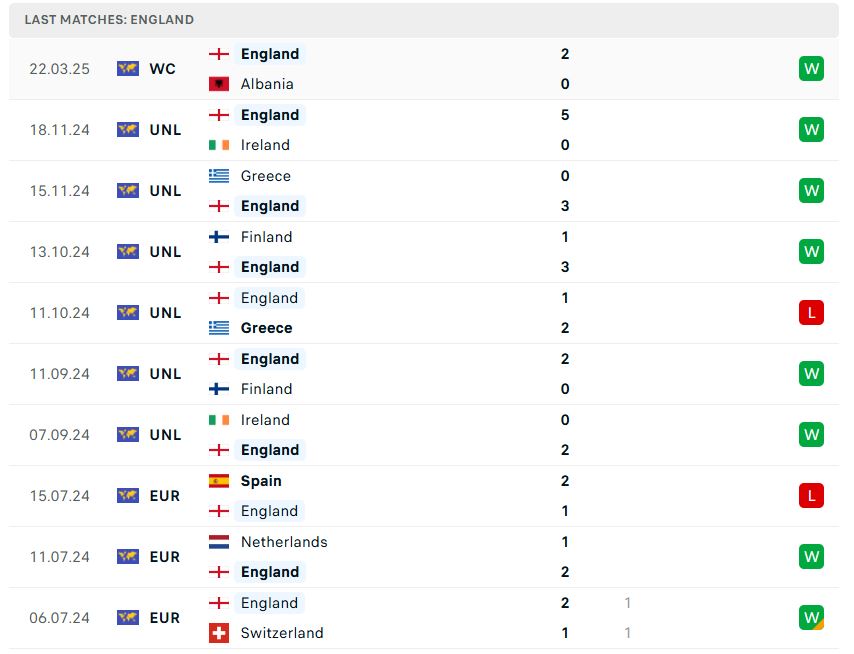Click the green W badge for Albania match
Screen dimensions: 854x654
811,69
